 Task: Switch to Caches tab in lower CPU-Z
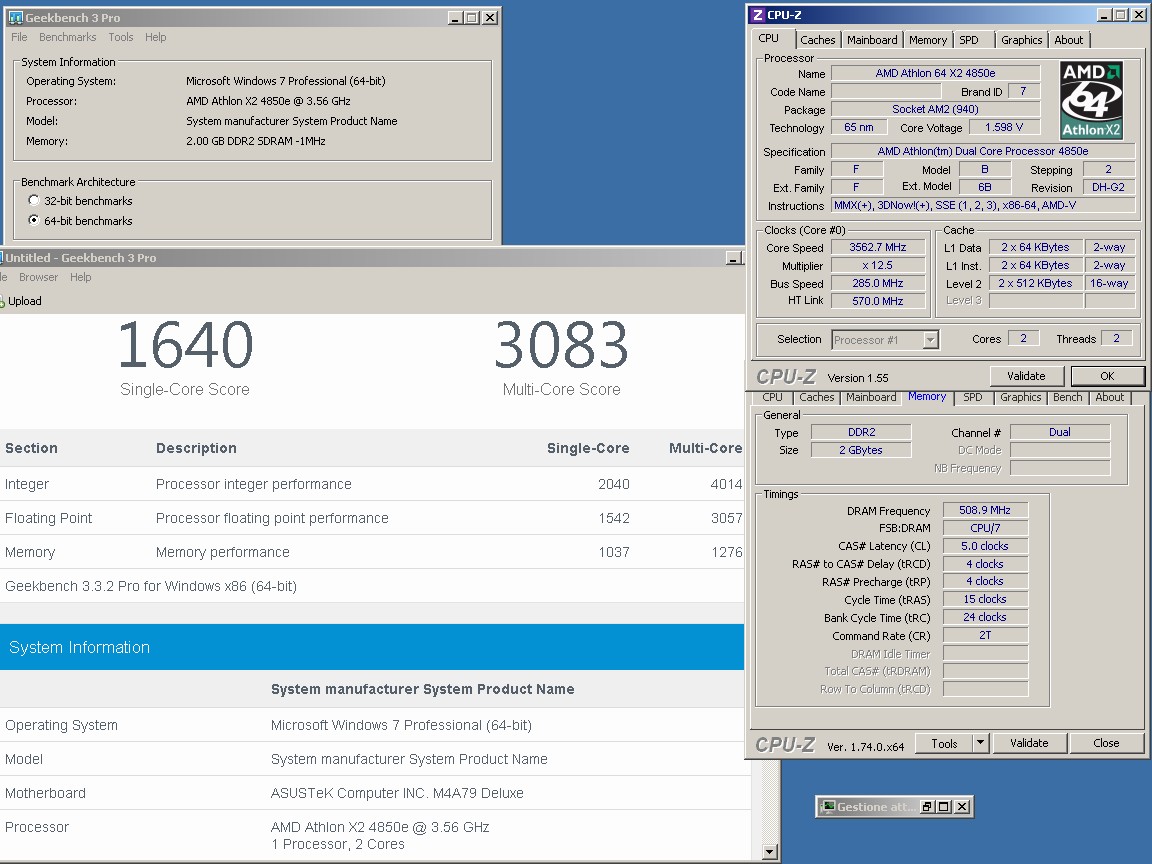tap(817, 397)
